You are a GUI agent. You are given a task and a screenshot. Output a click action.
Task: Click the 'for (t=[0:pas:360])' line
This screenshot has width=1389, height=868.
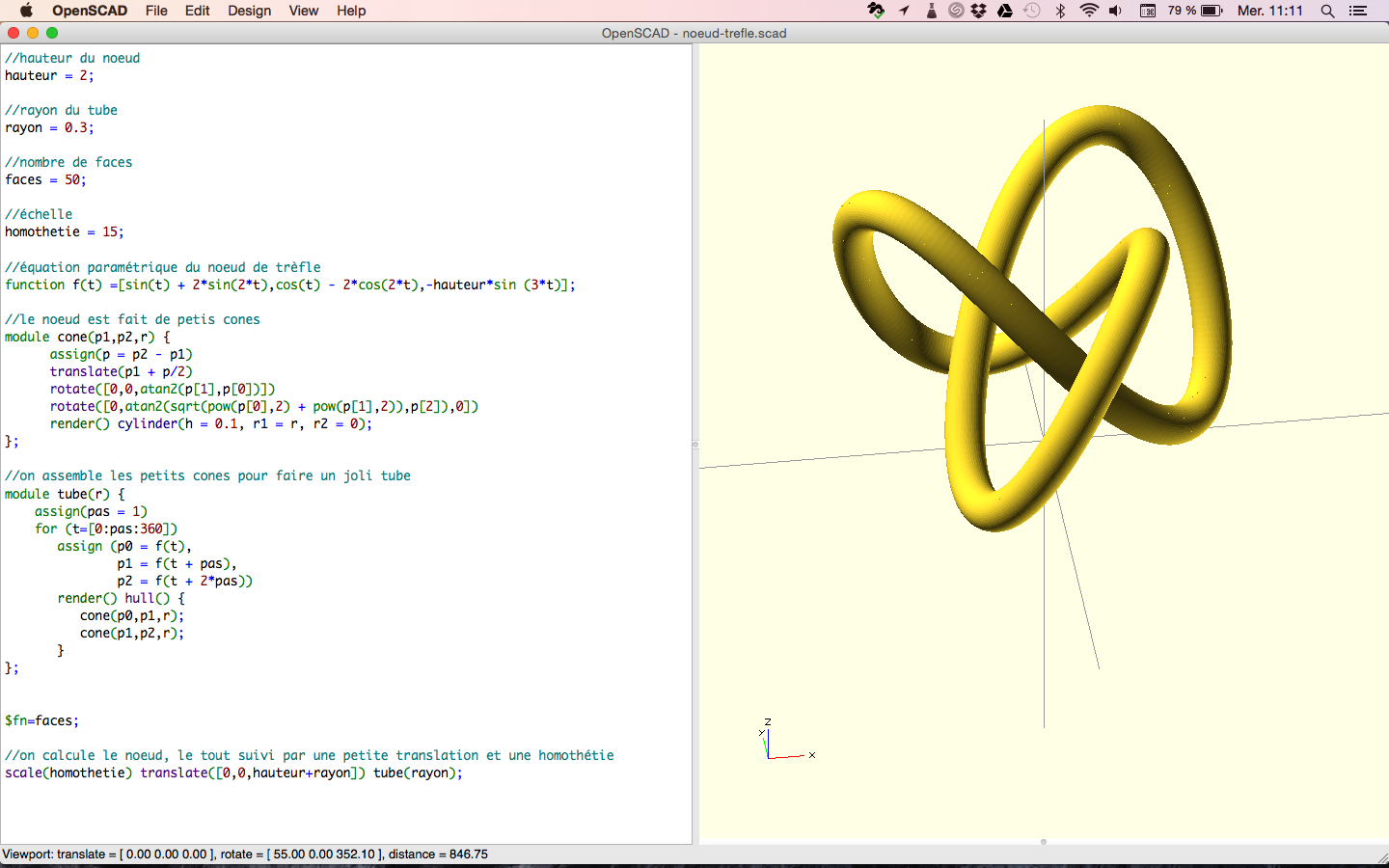click(106, 529)
